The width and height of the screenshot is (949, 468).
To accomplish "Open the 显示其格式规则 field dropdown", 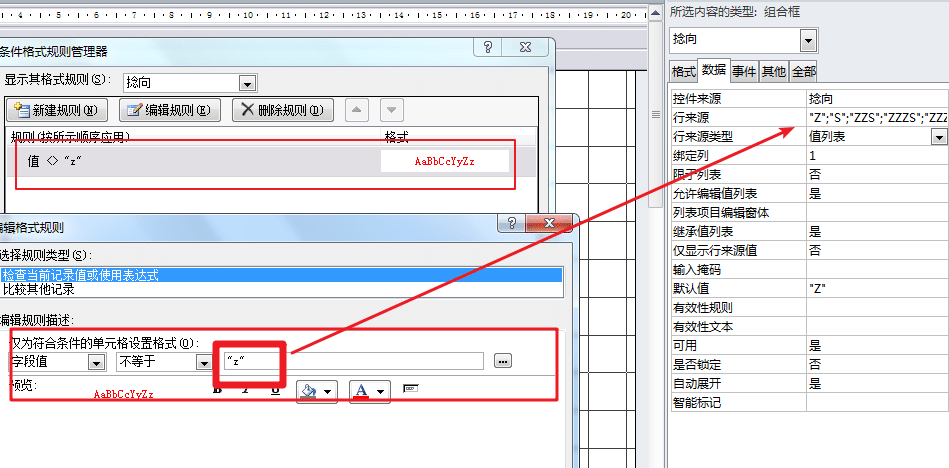I will coord(247,83).
